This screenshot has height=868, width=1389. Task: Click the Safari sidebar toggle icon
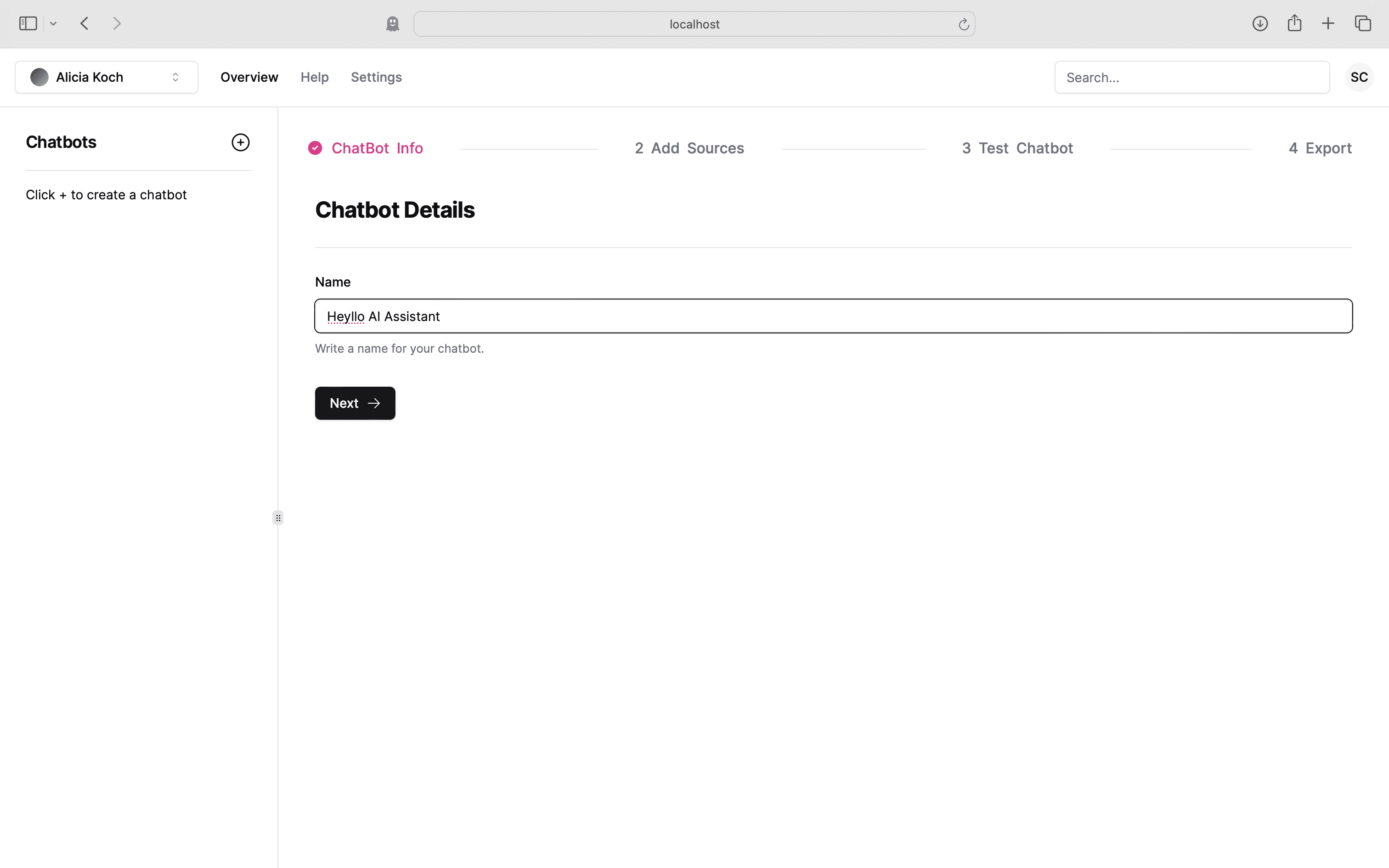(28, 23)
